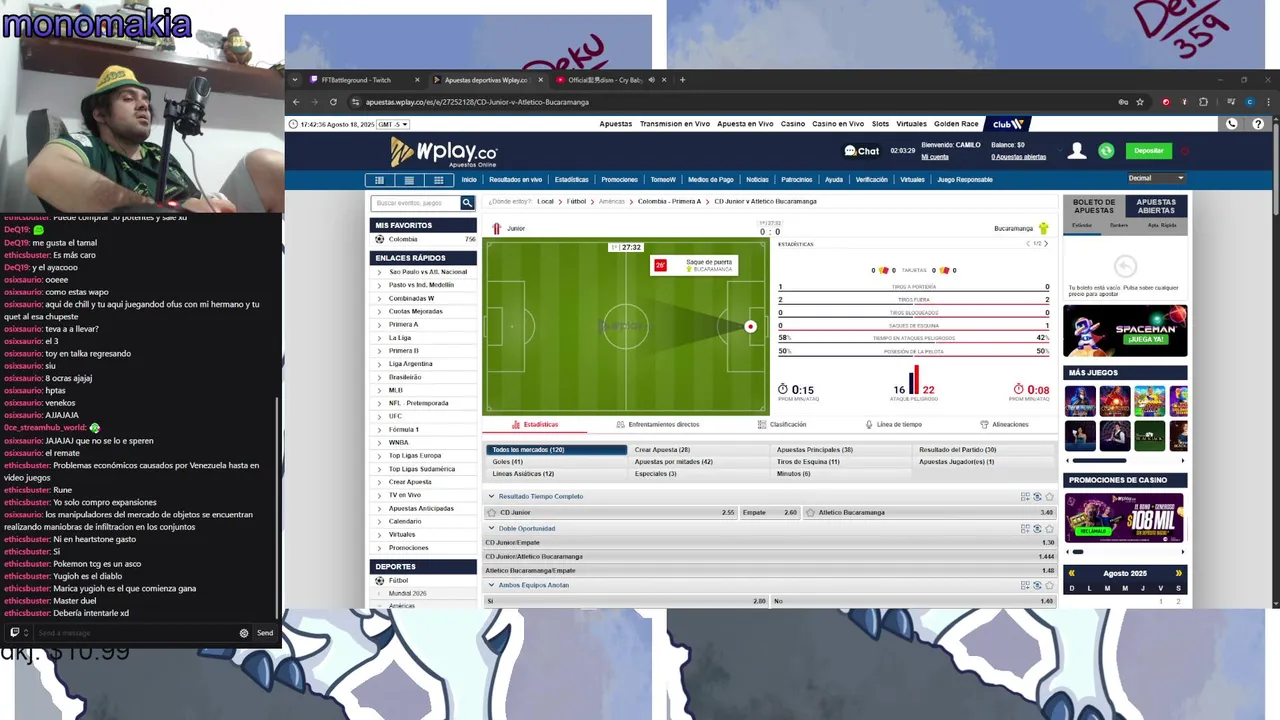Viewport: 1280px width, 720px height.
Task: Collapse Resultado Tiempo Completo market
Action: (x=491, y=497)
